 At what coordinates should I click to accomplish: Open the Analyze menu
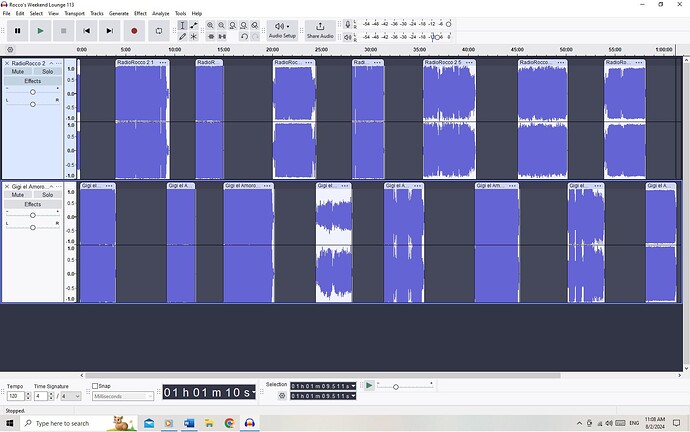[161, 14]
